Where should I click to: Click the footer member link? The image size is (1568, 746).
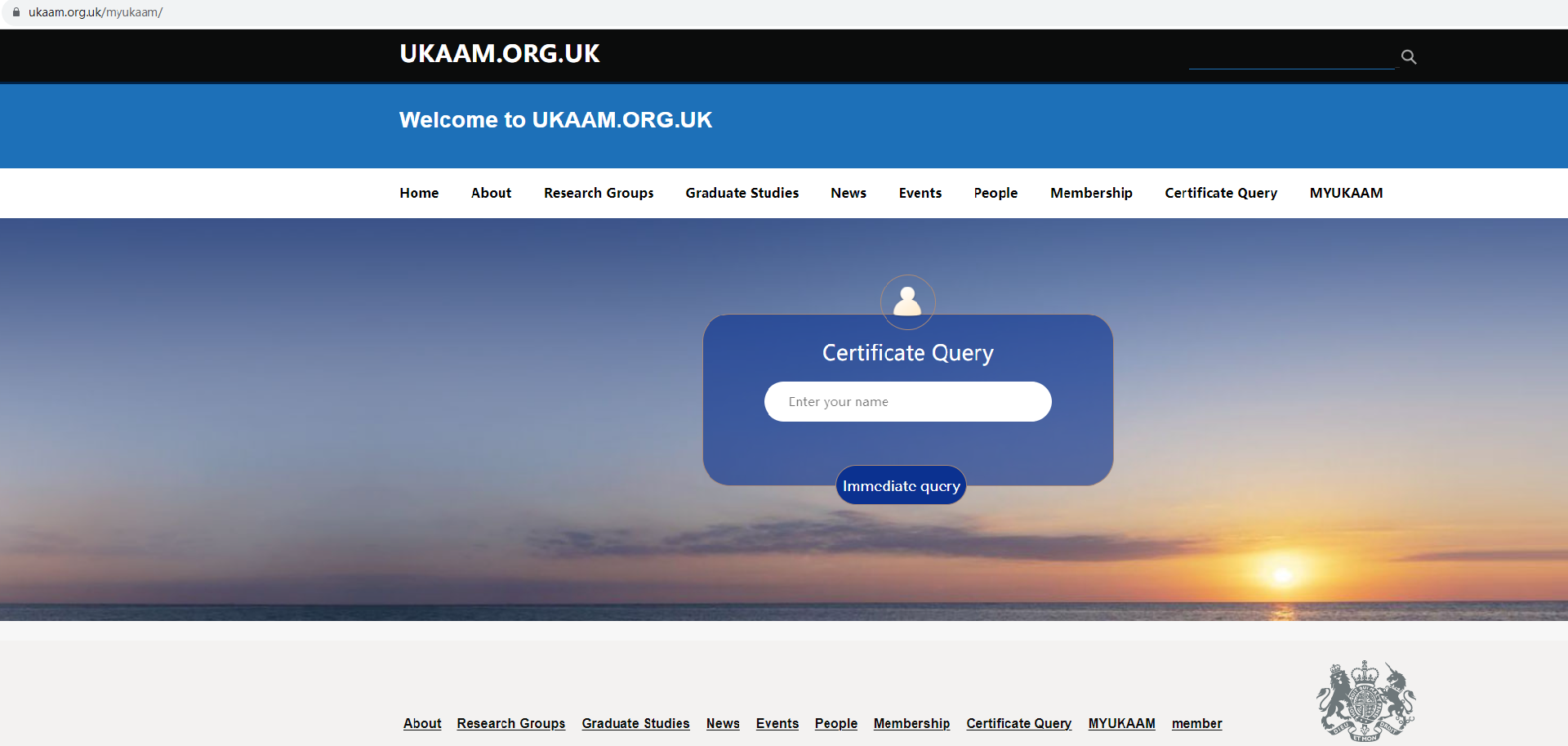point(1197,723)
